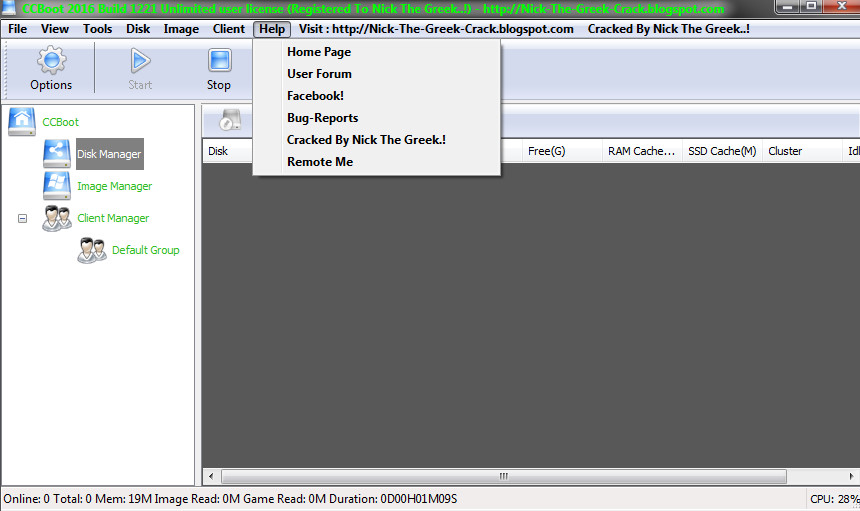Open the File menu
Image resolution: width=860 pixels, height=511 pixels.
18,29
